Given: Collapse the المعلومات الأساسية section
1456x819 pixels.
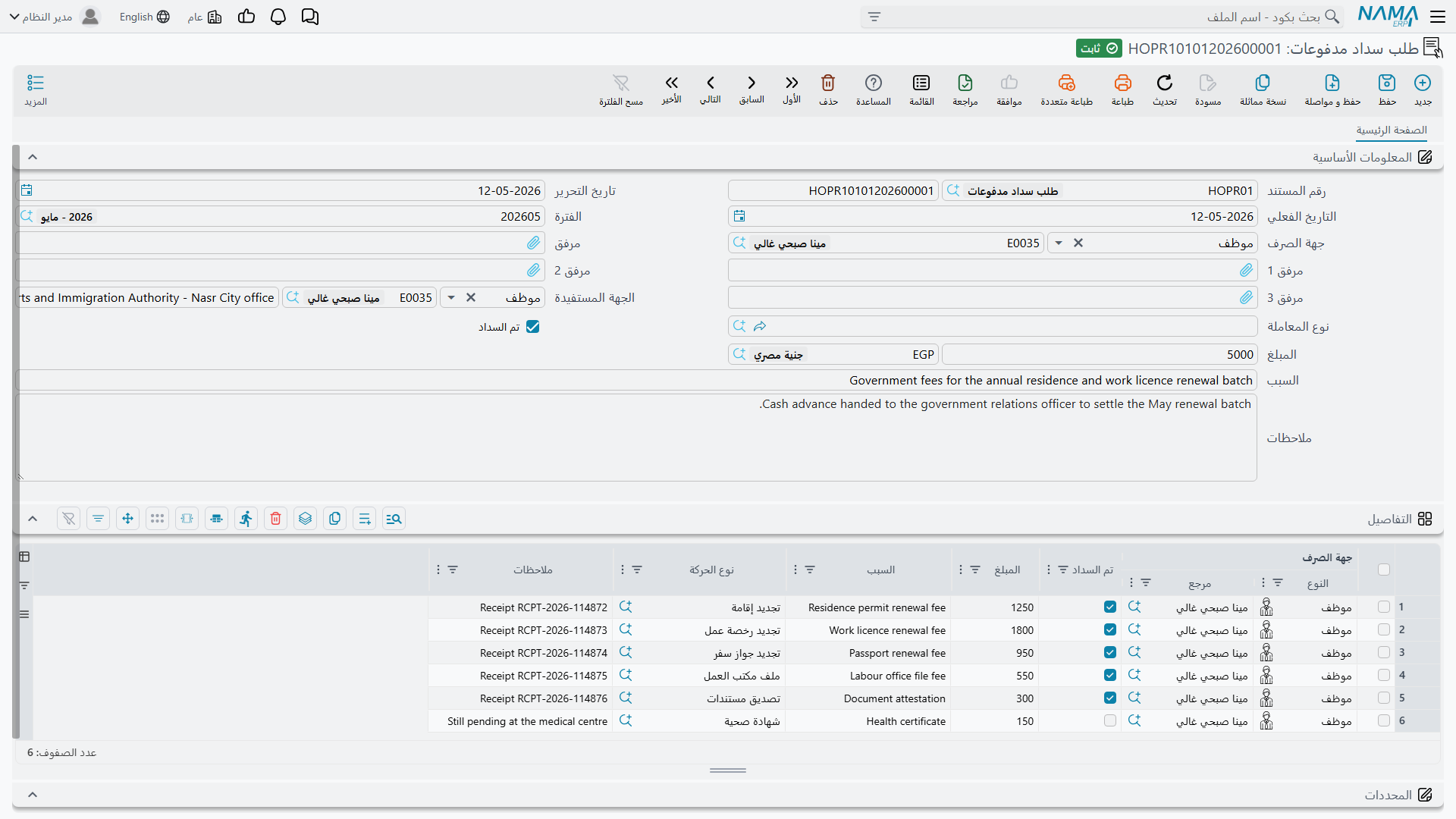Looking at the screenshot, I should 33,157.
